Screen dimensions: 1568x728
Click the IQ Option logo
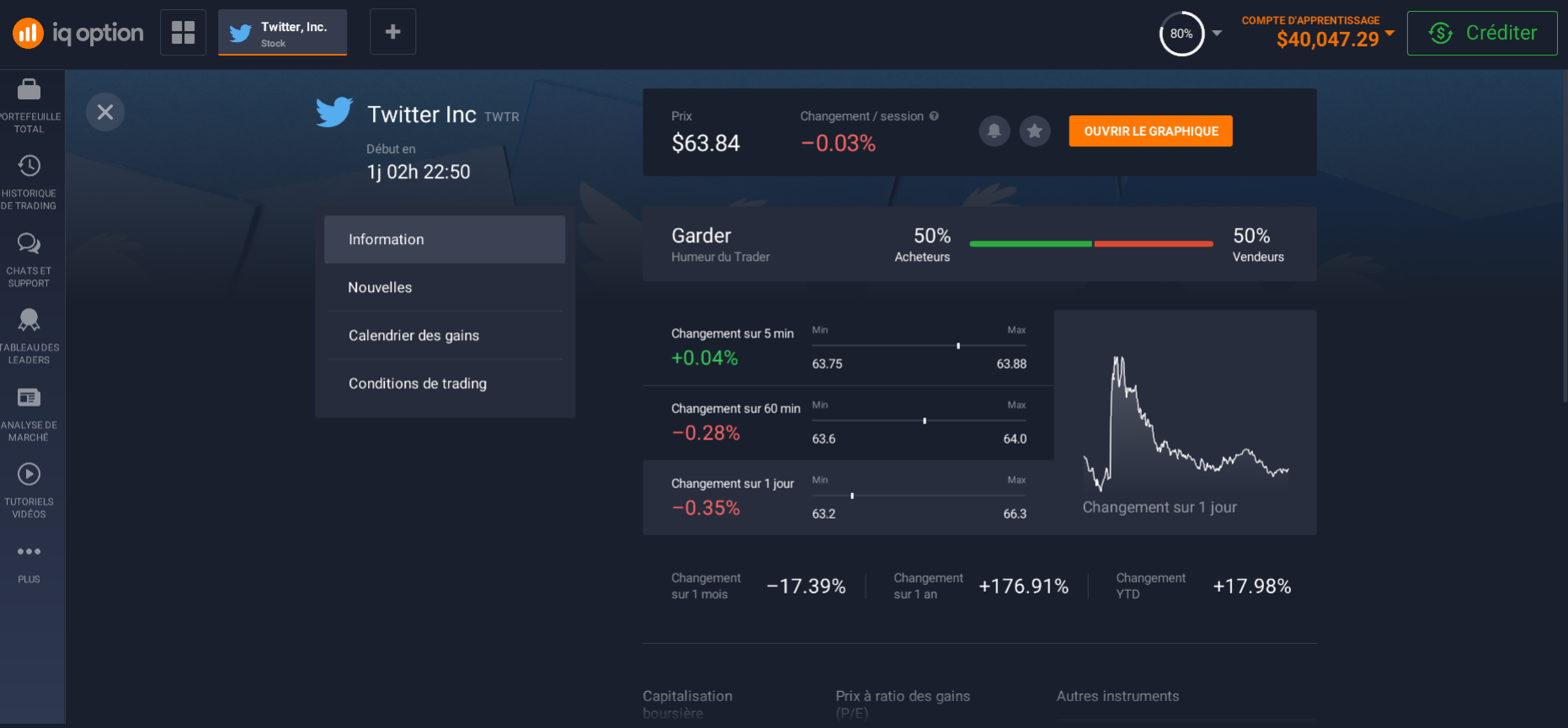click(77, 33)
